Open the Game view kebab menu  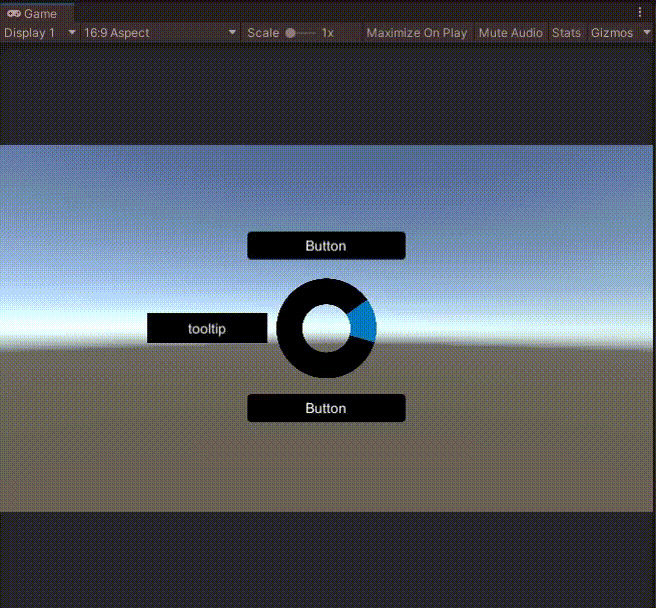[x=640, y=12]
